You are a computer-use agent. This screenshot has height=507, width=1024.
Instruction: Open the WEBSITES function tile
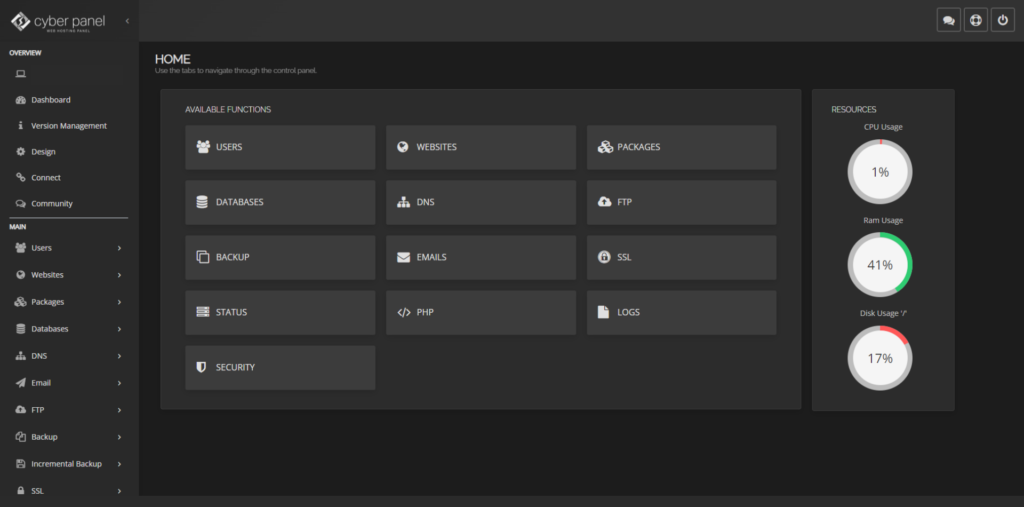pos(480,147)
